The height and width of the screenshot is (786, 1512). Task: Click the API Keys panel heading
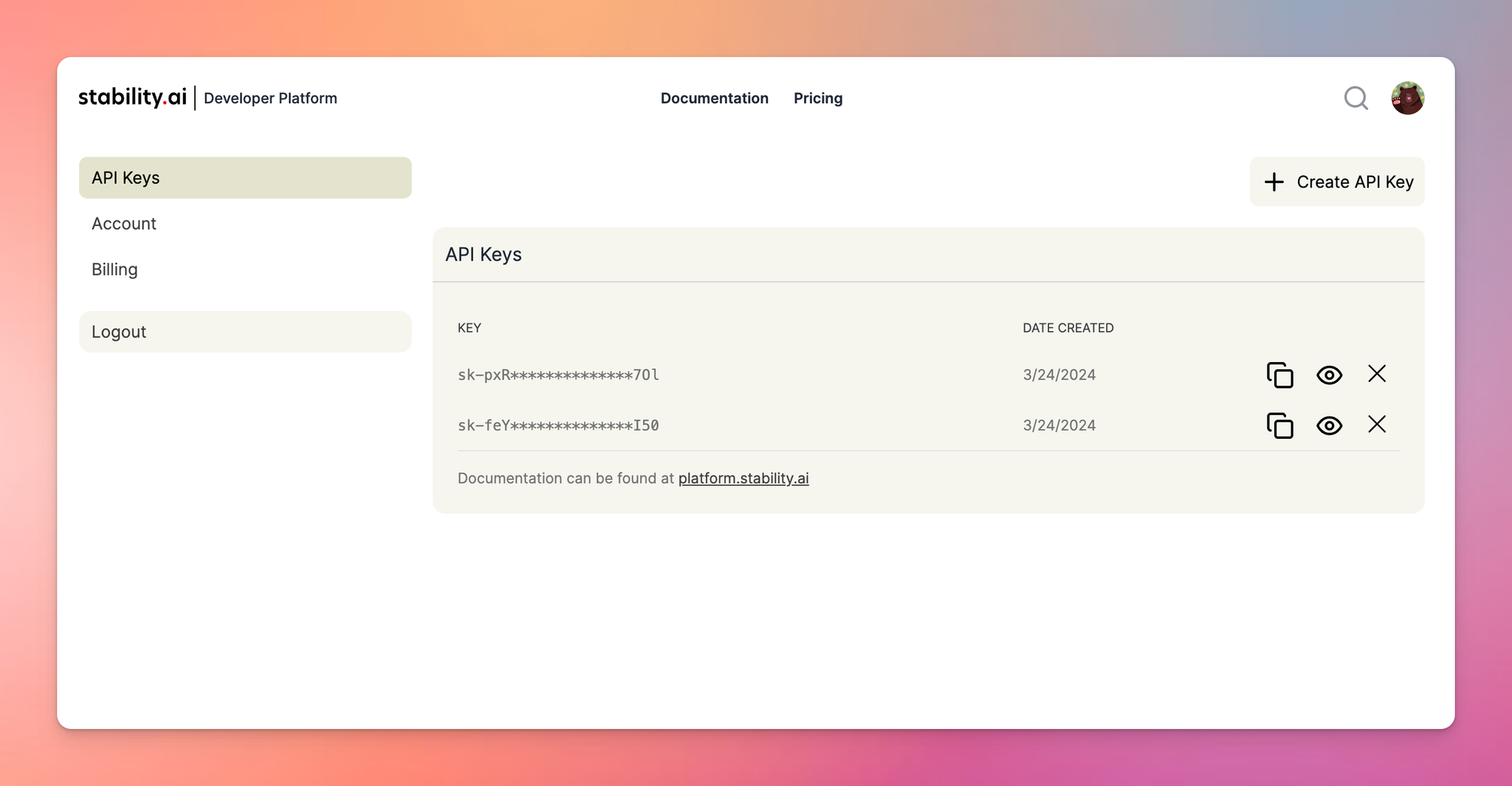point(484,255)
